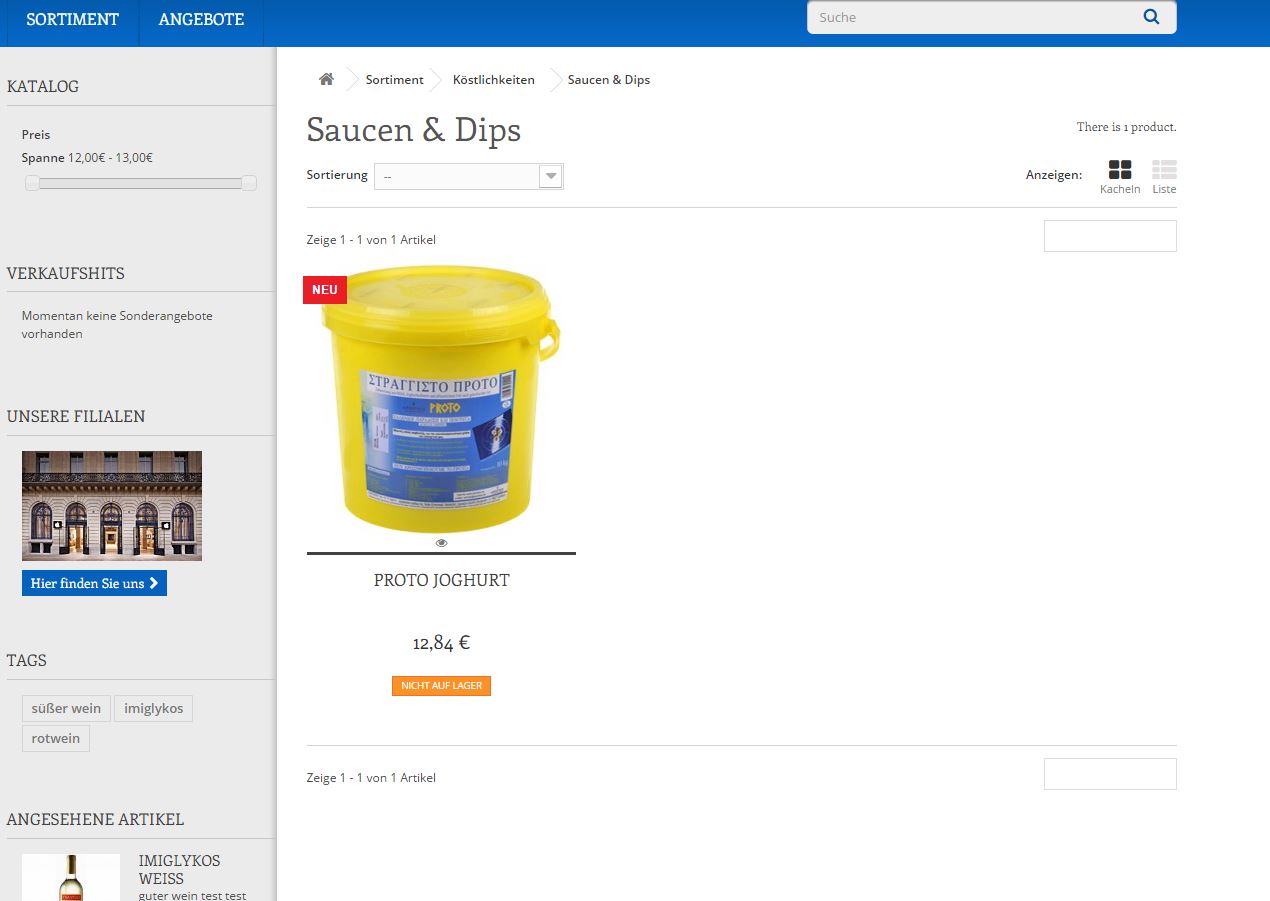Click the top pagination box
Viewport: 1270px width, 901px height.
point(1110,236)
